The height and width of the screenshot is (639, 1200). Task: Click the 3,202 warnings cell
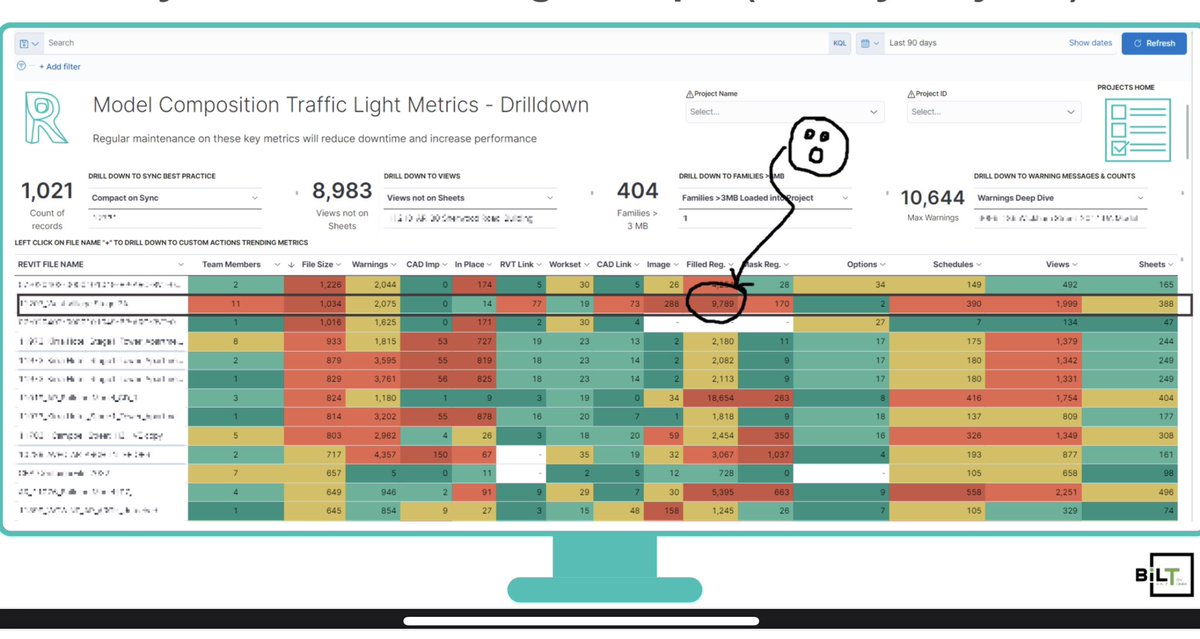pos(371,416)
